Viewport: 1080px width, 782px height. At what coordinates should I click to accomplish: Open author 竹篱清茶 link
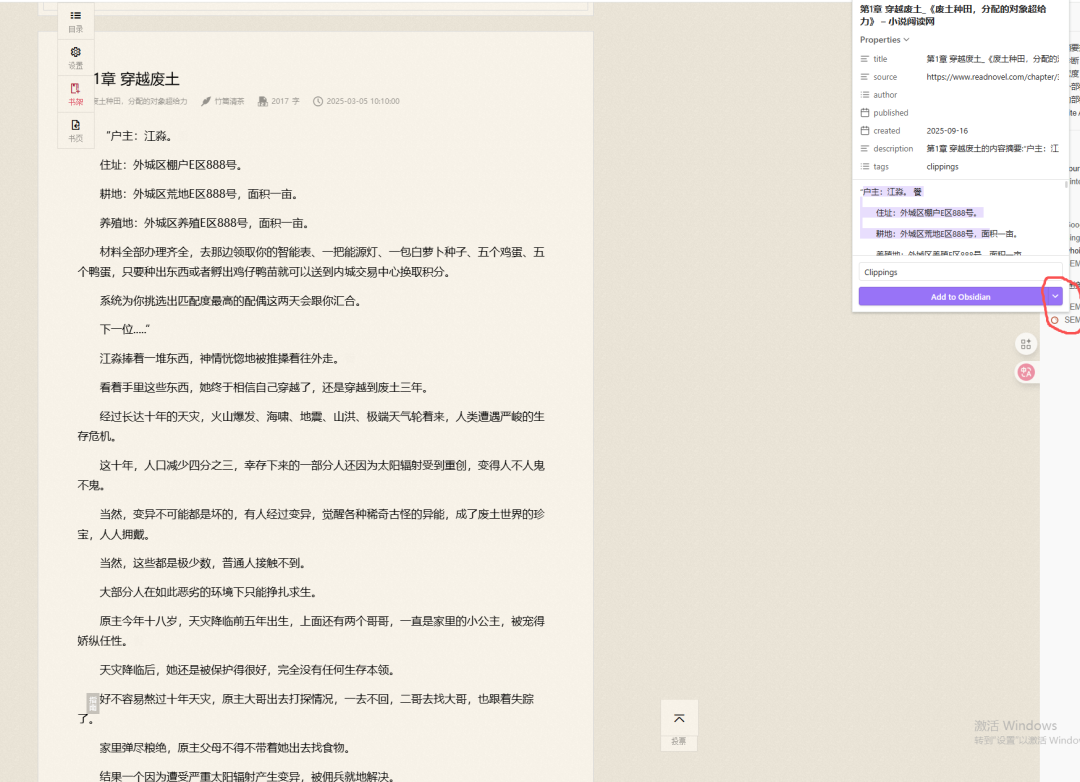228,101
